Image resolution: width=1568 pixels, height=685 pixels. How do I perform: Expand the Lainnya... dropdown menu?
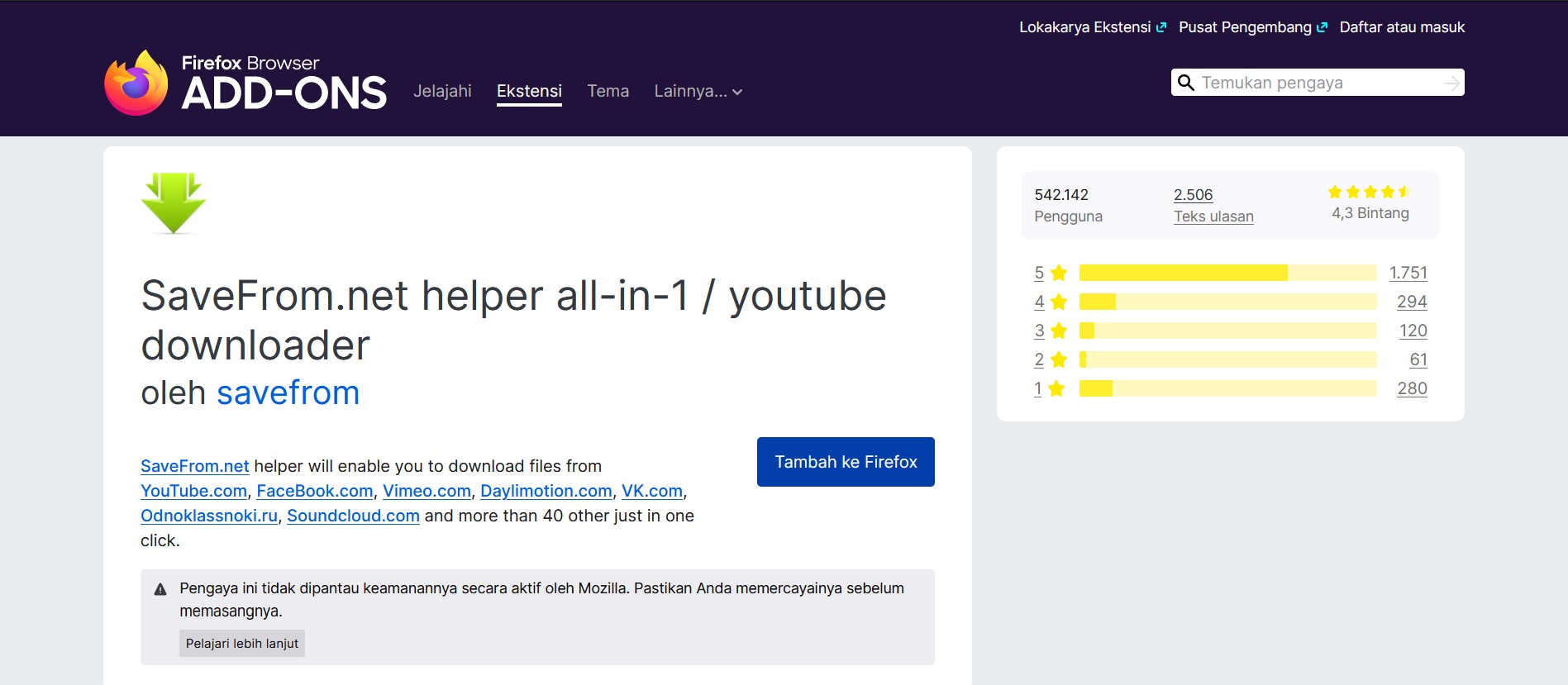(698, 91)
